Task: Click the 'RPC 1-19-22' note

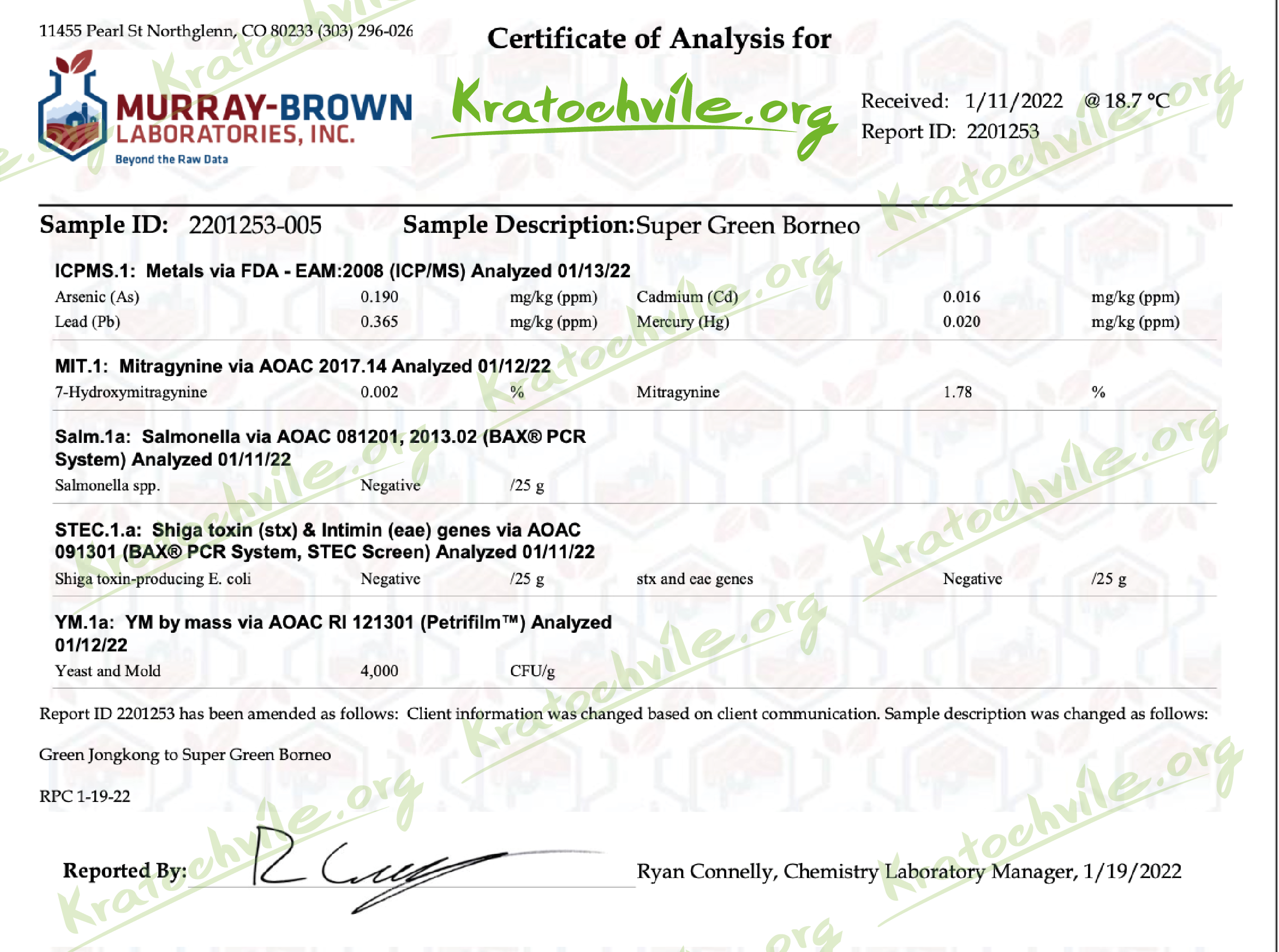Action: (85, 796)
